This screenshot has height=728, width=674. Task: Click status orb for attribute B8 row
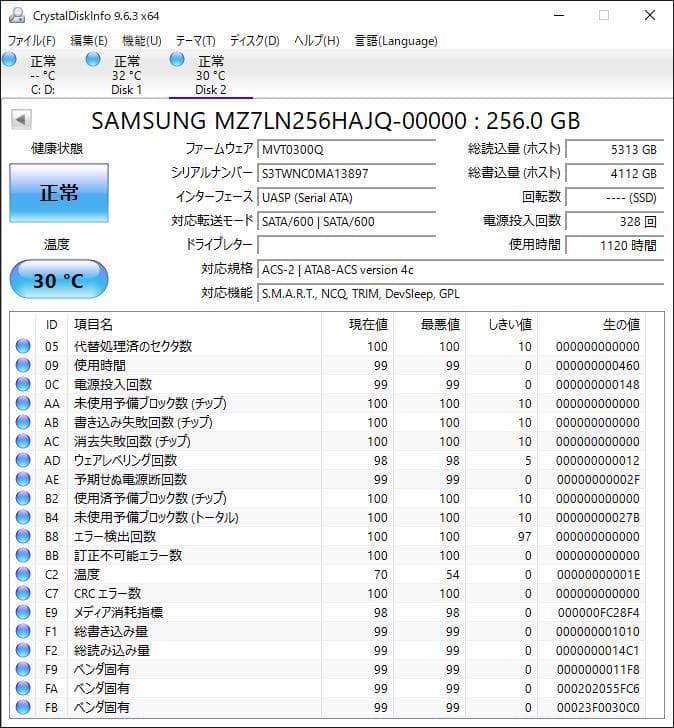point(23,537)
